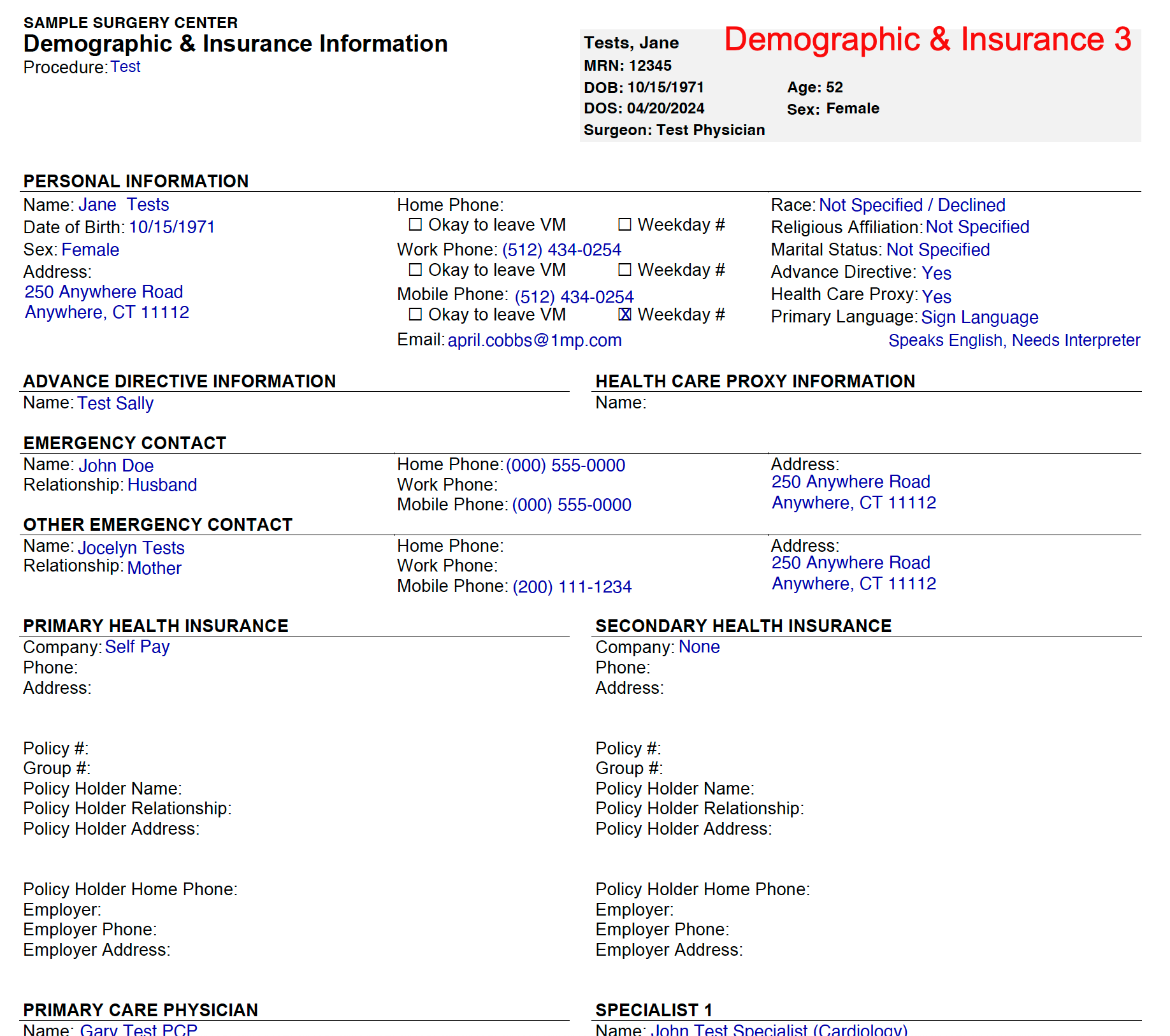Click 'PRIMARY CARE PHYSICIAN' heading

point(140,1010)
